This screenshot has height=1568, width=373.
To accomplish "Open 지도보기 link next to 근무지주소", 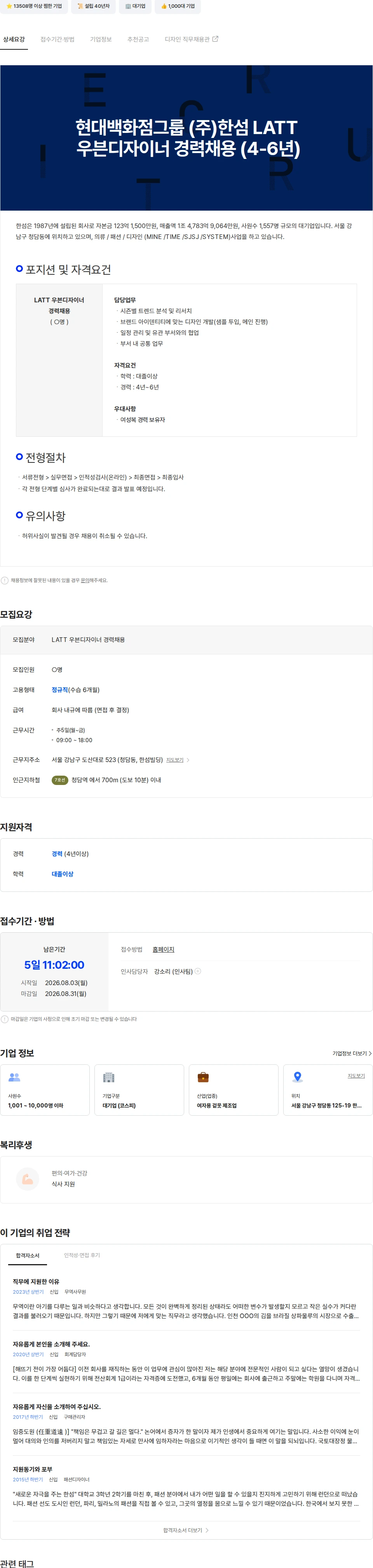I will click(x=174, y=760).
